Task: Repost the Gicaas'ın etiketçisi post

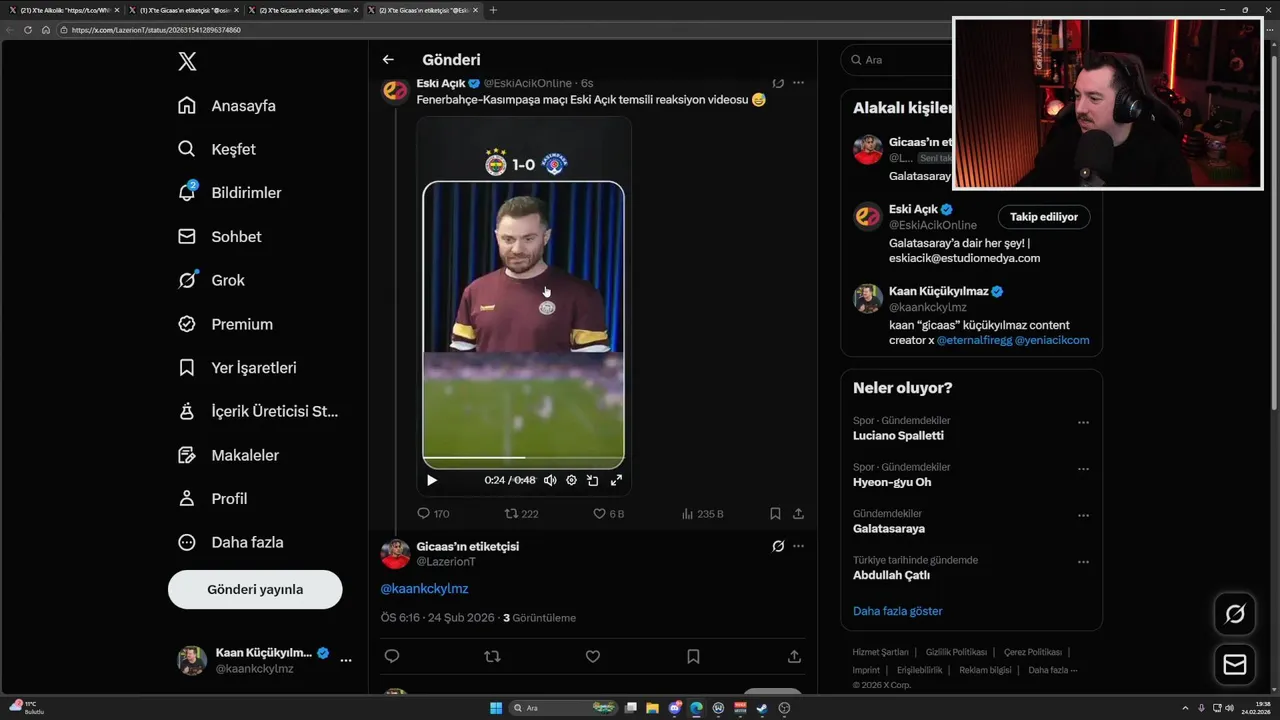Action: click(x=492, y=657)
